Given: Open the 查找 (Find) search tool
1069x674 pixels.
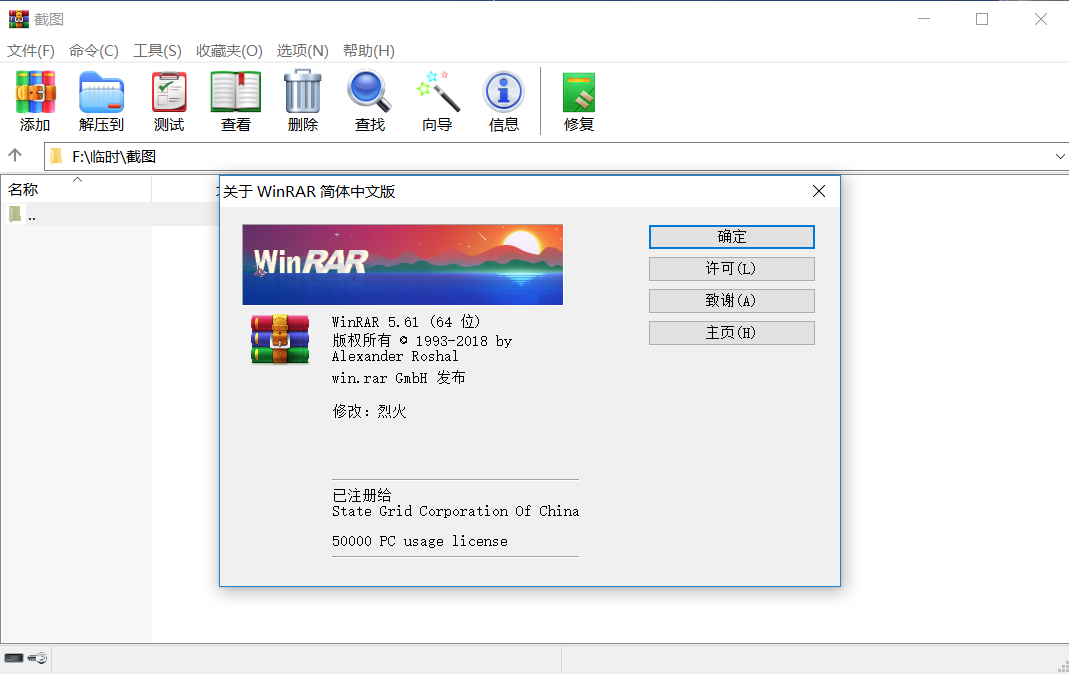Looking at the screenshot, I should pos(369,100).
